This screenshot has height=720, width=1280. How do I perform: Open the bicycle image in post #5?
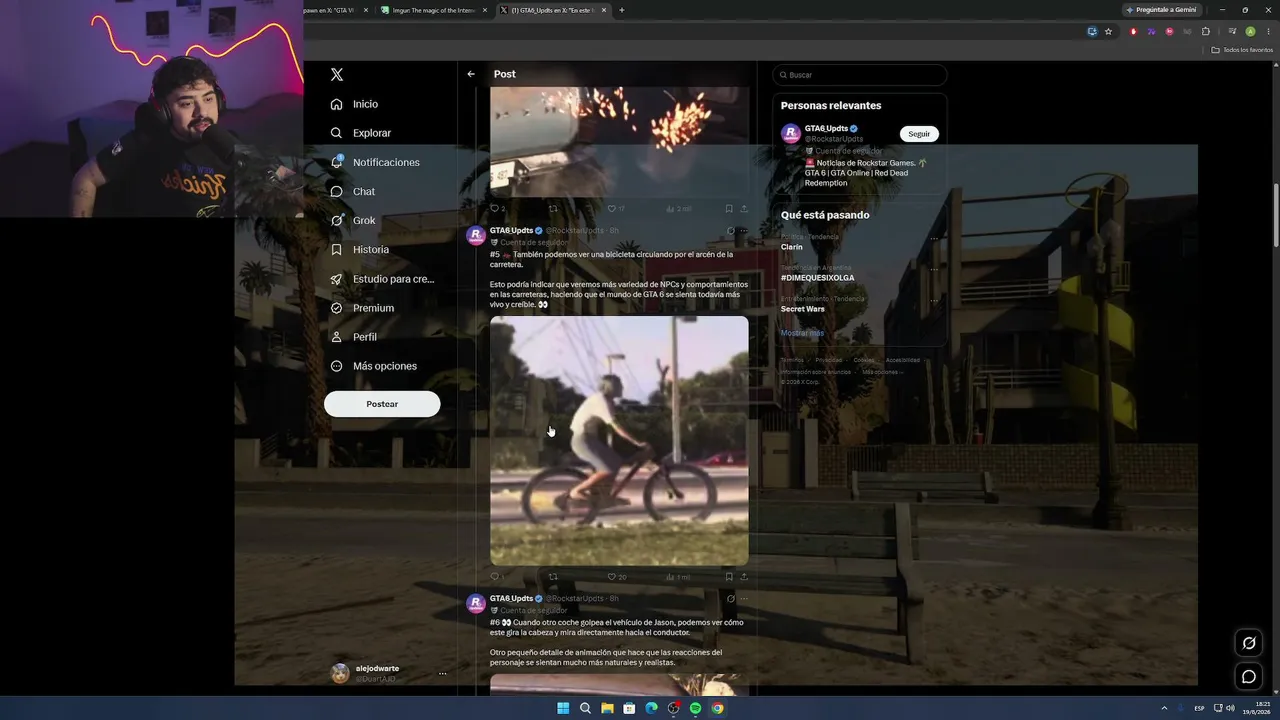619,441
